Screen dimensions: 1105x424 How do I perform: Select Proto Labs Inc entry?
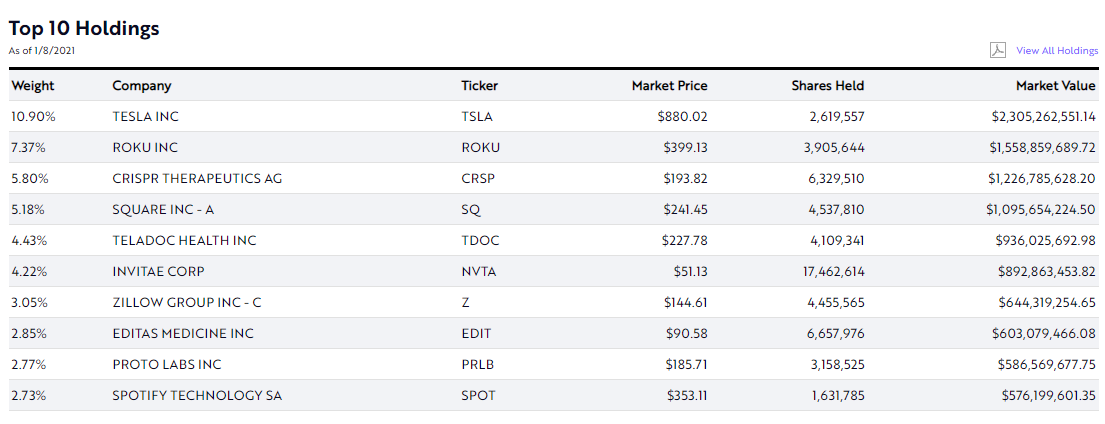coord(167,365)
